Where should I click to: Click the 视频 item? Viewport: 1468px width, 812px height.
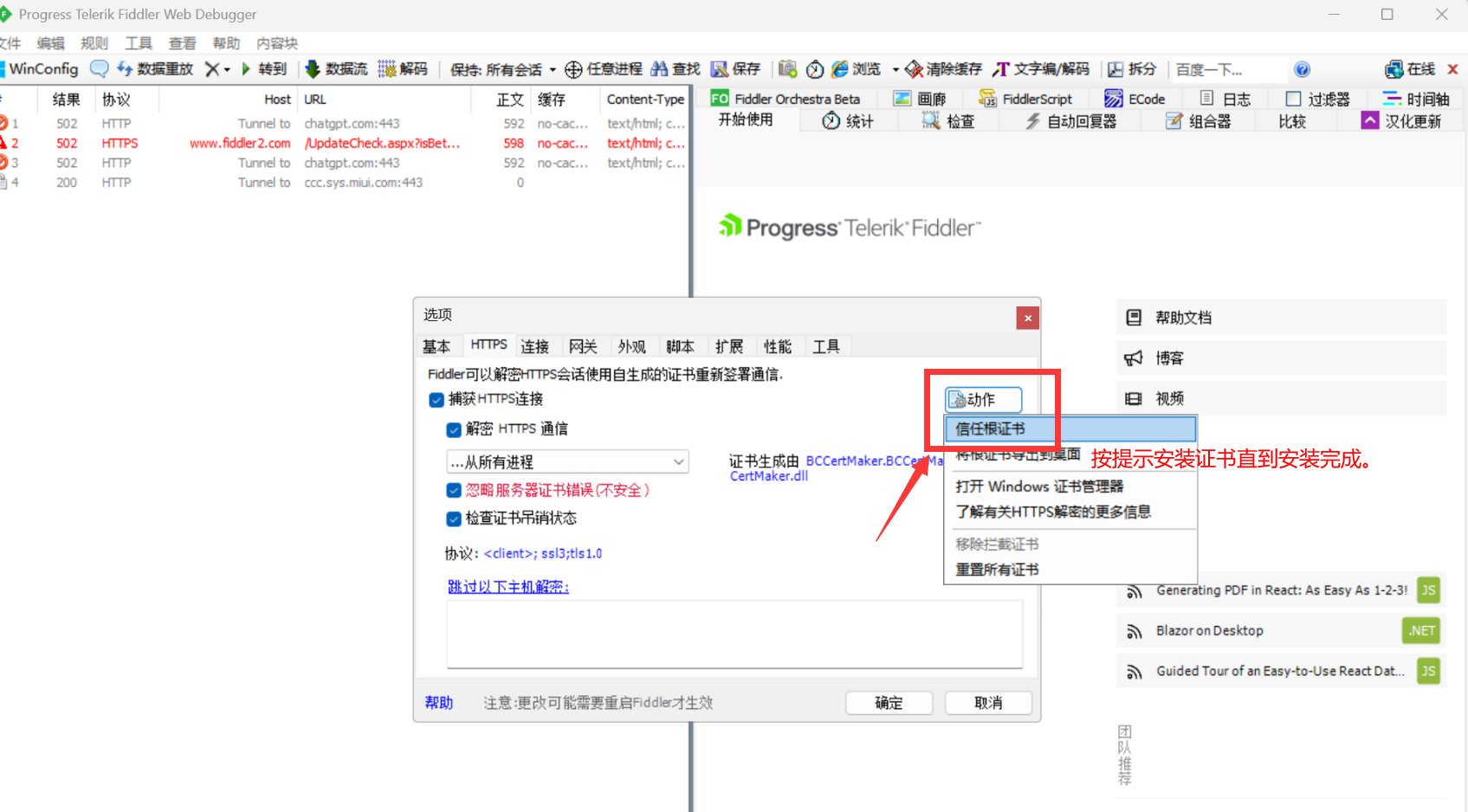pos(1281,398)
